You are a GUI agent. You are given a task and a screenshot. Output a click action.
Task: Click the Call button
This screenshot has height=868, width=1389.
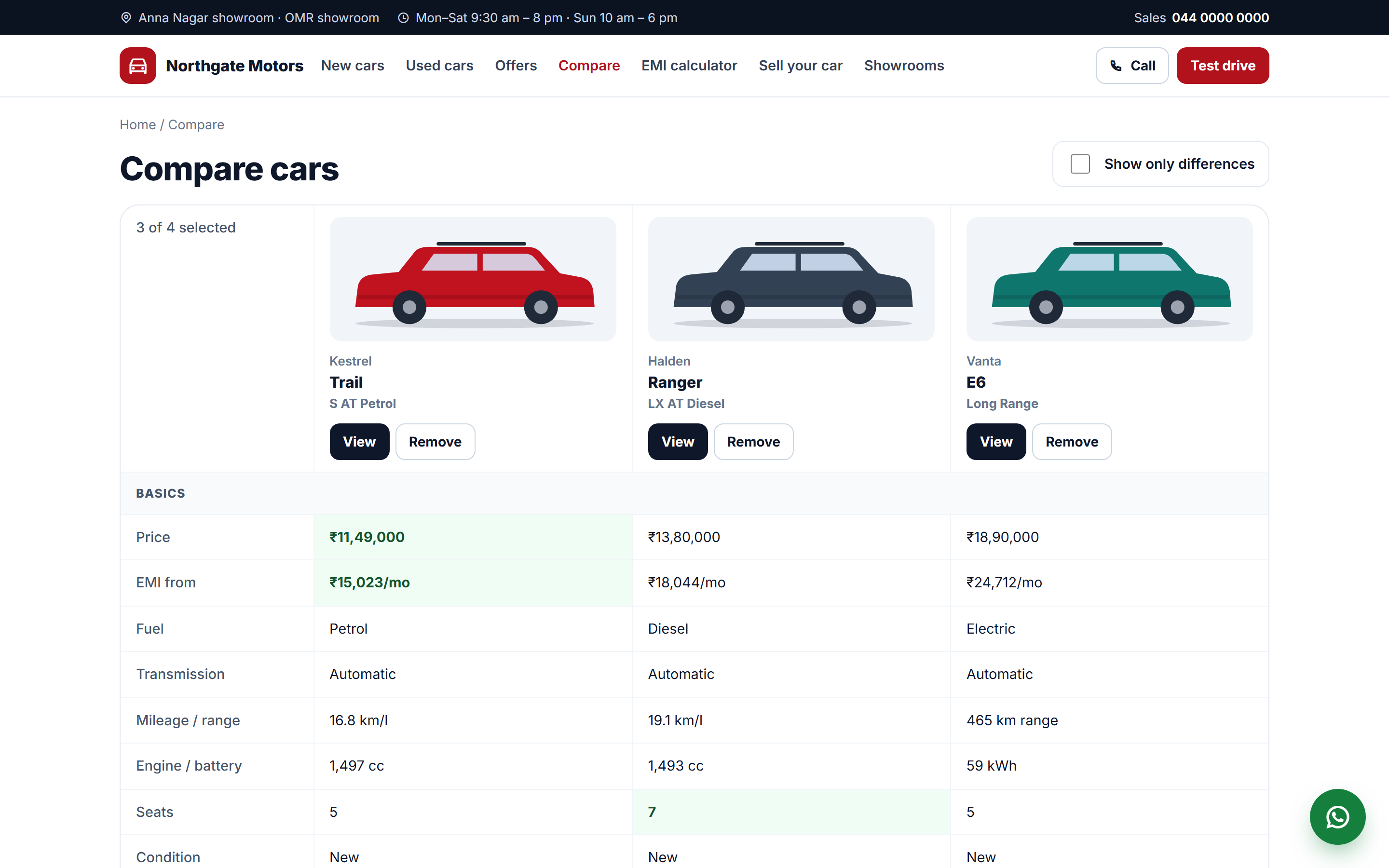(x=1132, y=66)
